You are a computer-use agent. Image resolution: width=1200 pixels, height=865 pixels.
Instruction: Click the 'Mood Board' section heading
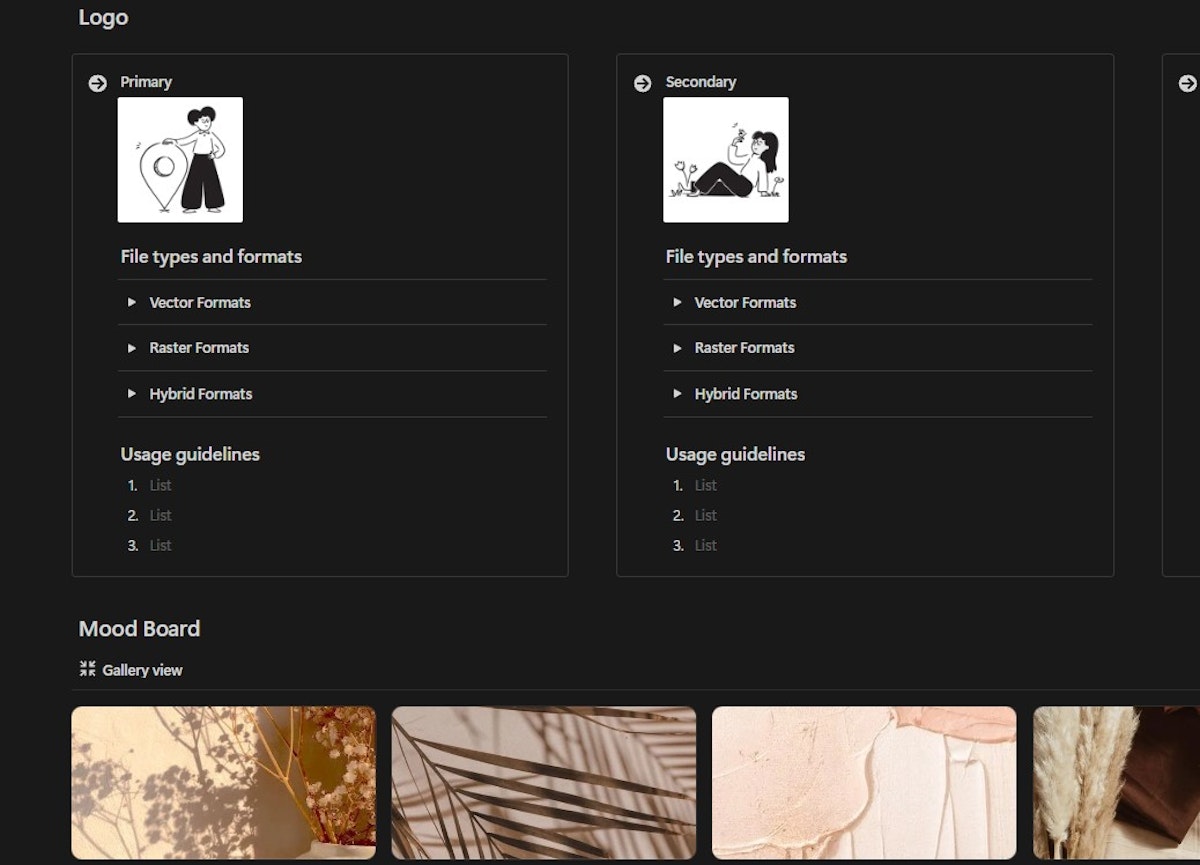(139, 629)
